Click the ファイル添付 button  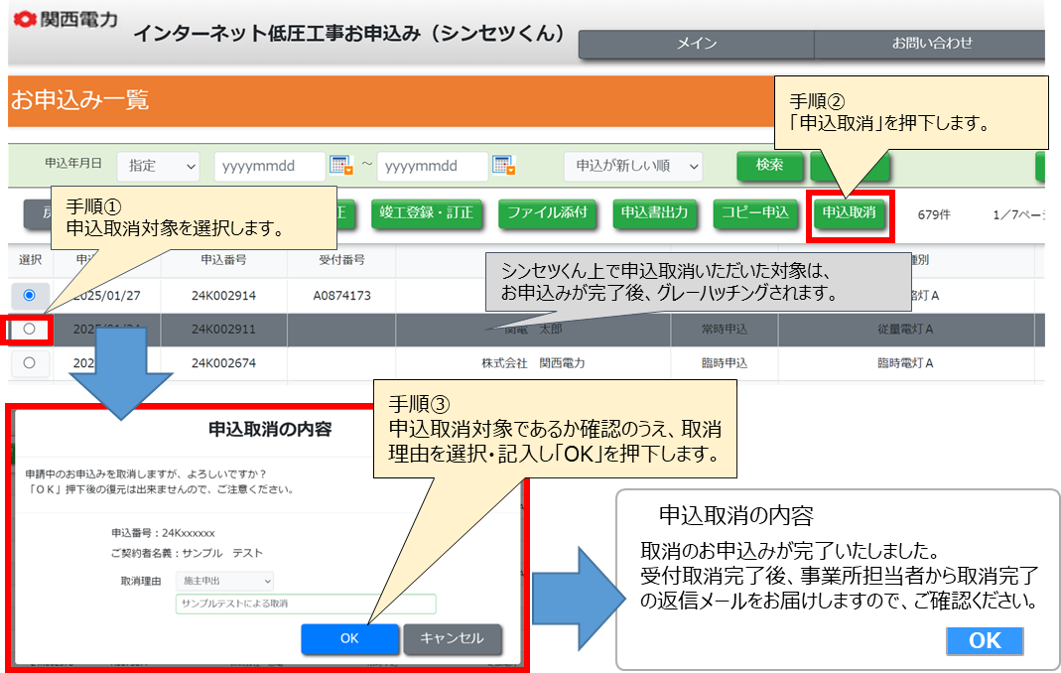(x=547, y=213)
